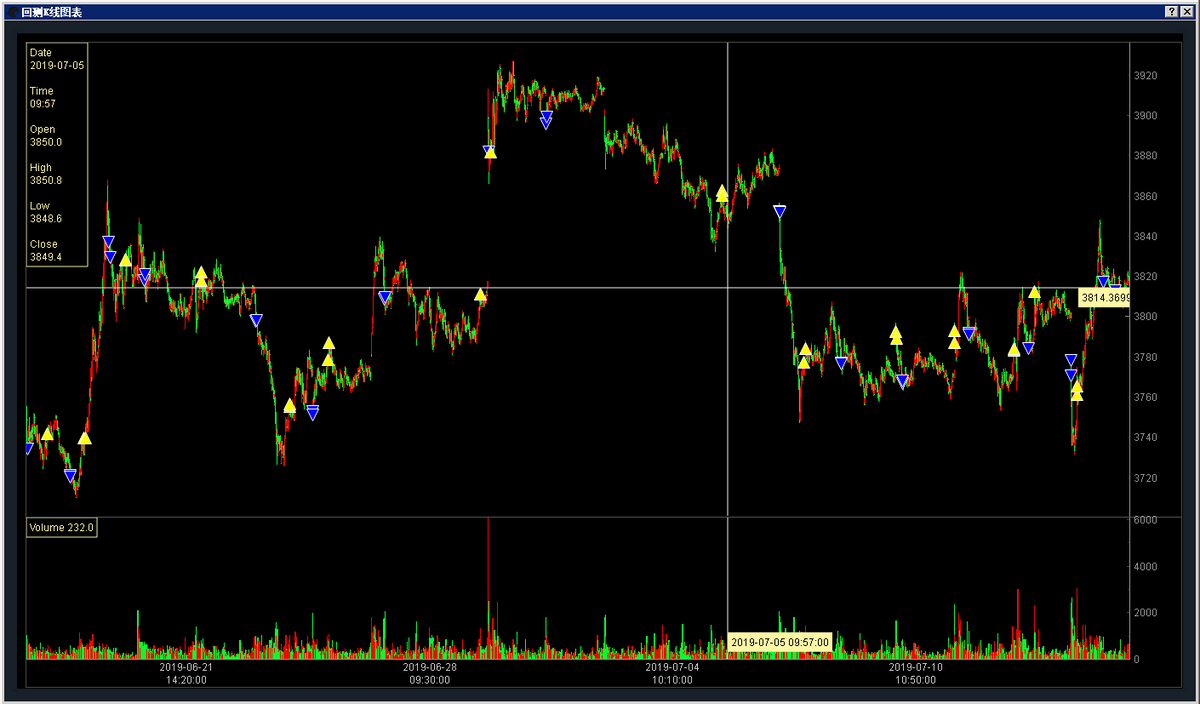The image size is (1200, 704).
Task: Click the help question mark button
Action: pyautogui.click(x=1171, y=11)
